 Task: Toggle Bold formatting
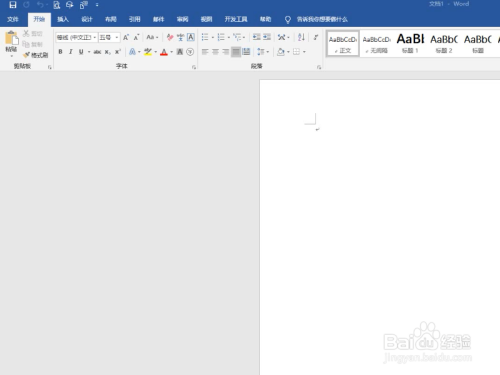coord(60,52)
